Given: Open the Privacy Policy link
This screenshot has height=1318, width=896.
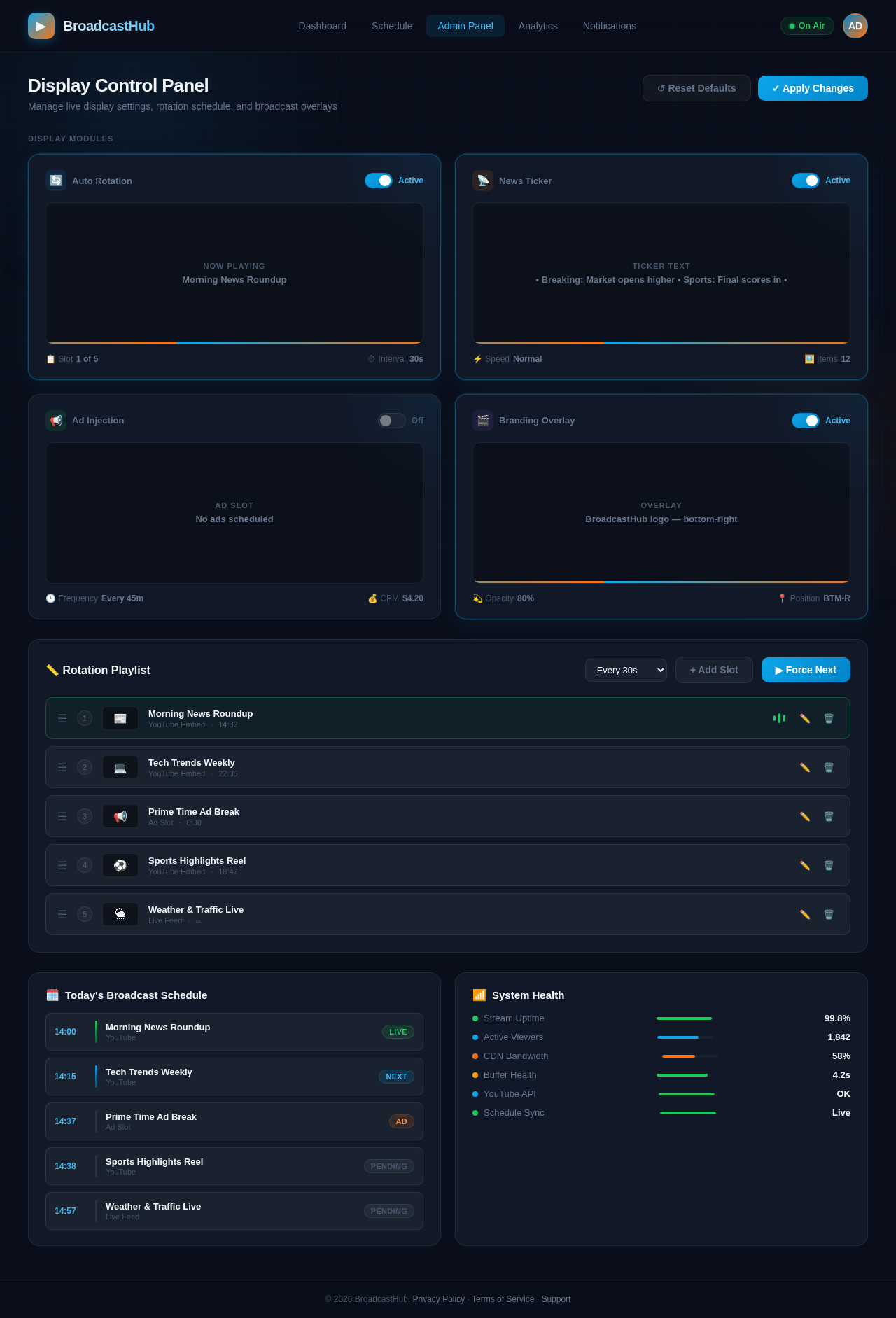Looking at the screenshot, I should click(x=439, y=1299).
